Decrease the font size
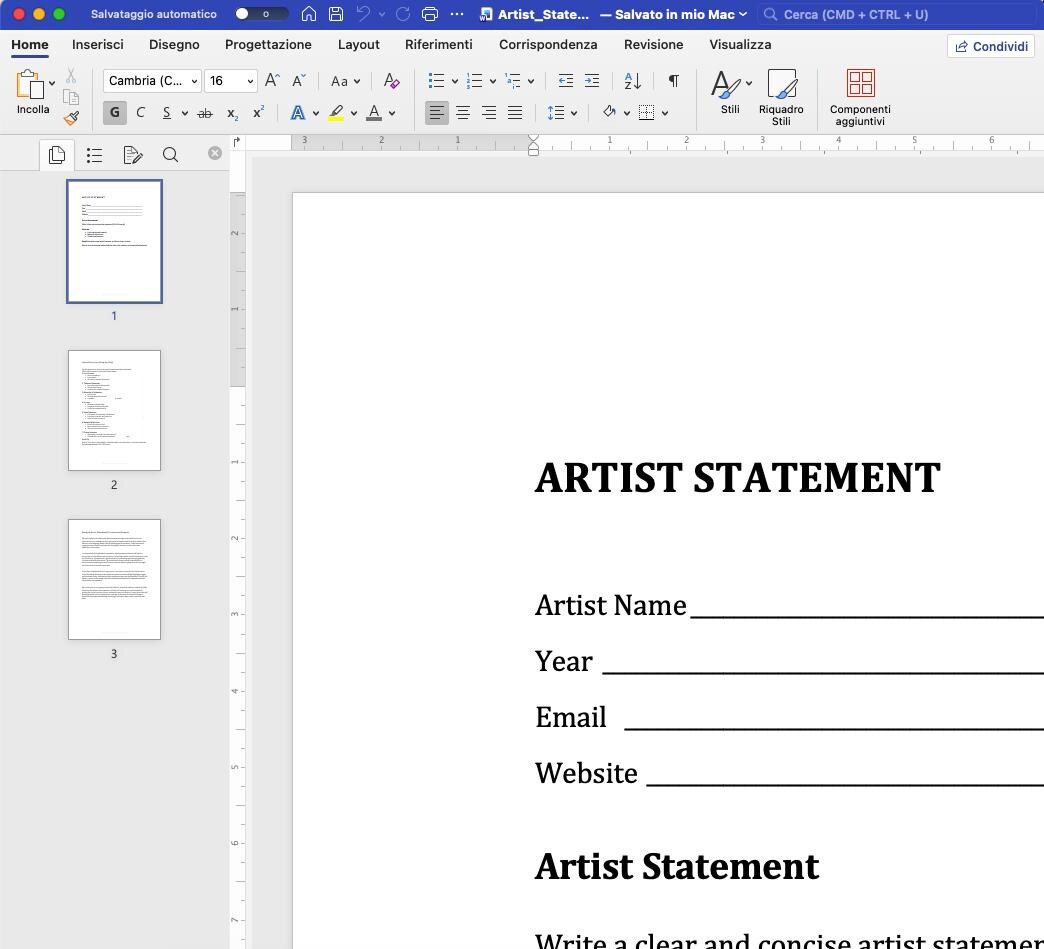 click(x=299, y=81)
